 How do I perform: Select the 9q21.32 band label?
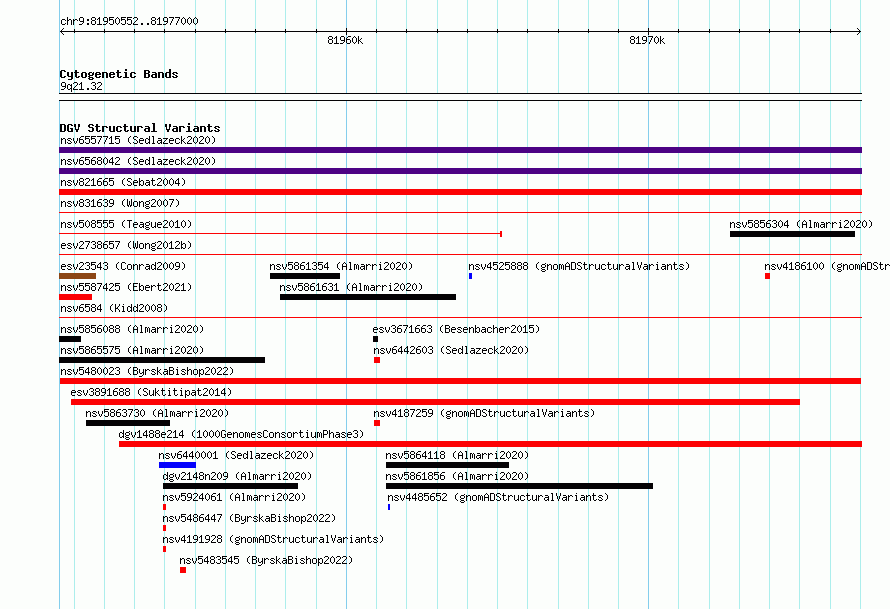pos(81,86)
